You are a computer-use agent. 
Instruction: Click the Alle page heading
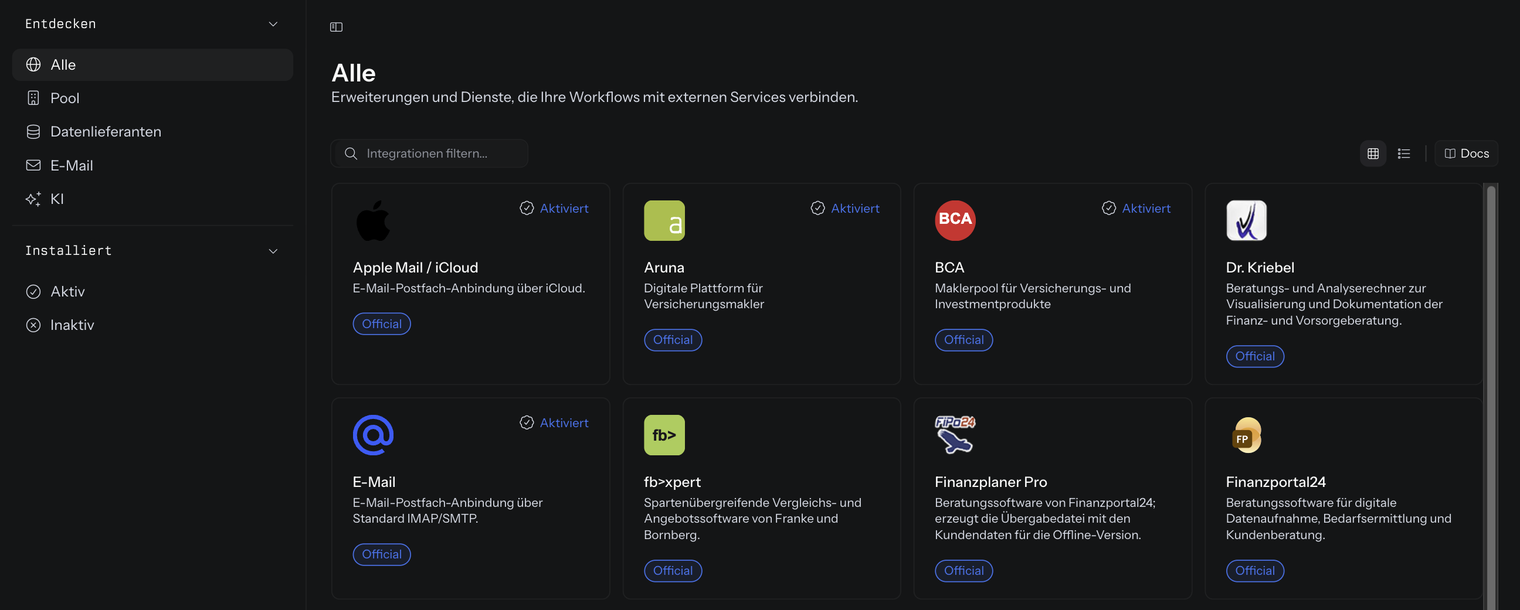point(354,73)
